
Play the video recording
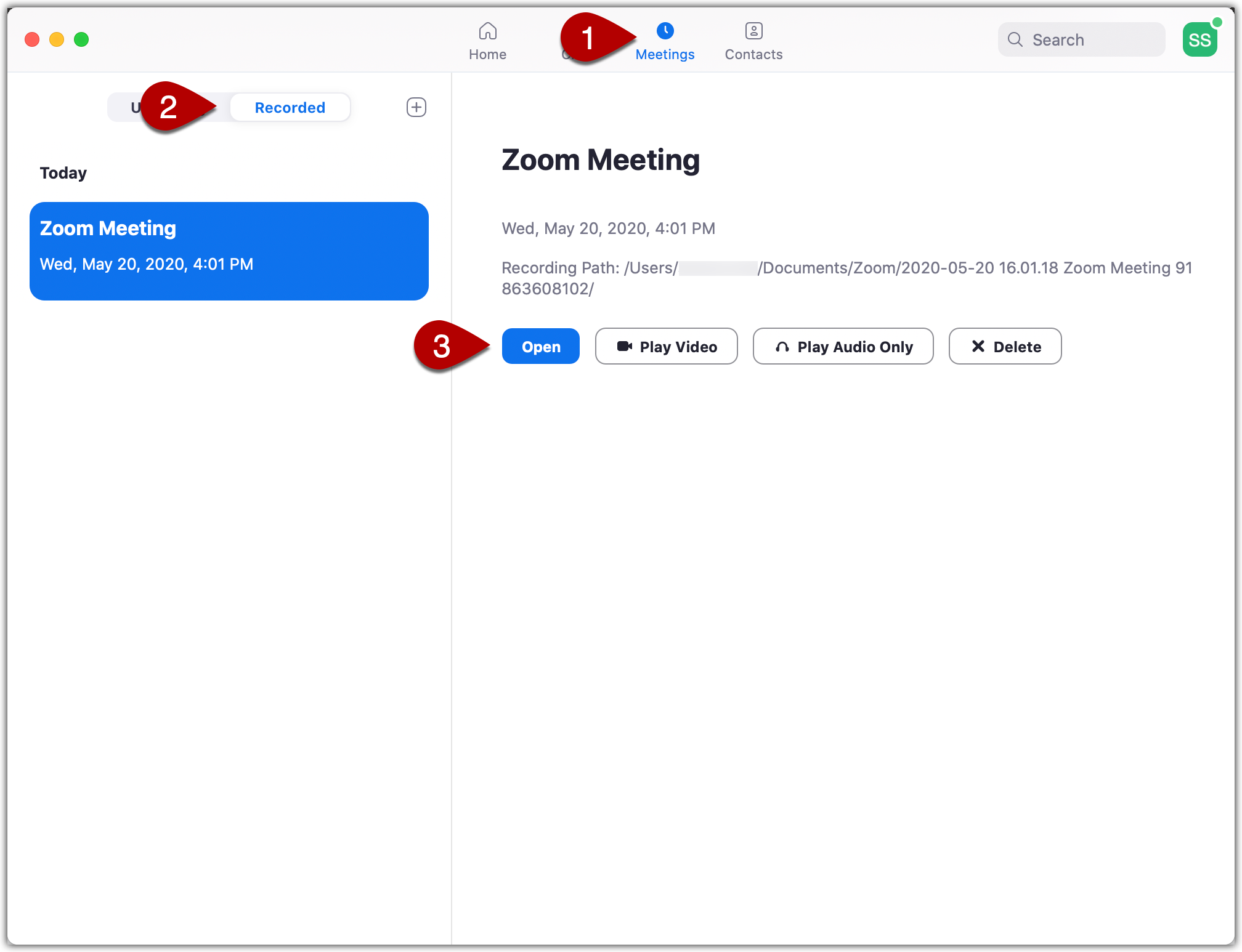(666, 346)
